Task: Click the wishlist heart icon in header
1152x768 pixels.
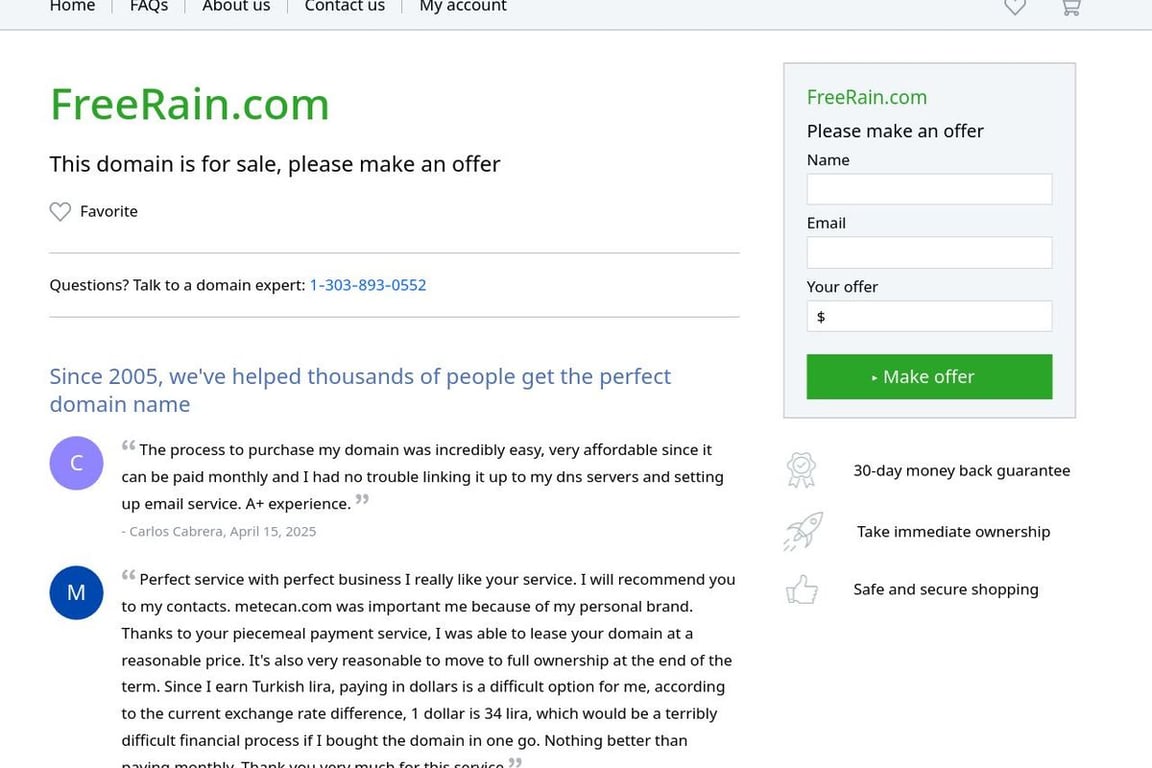Action: (1015, 7)
